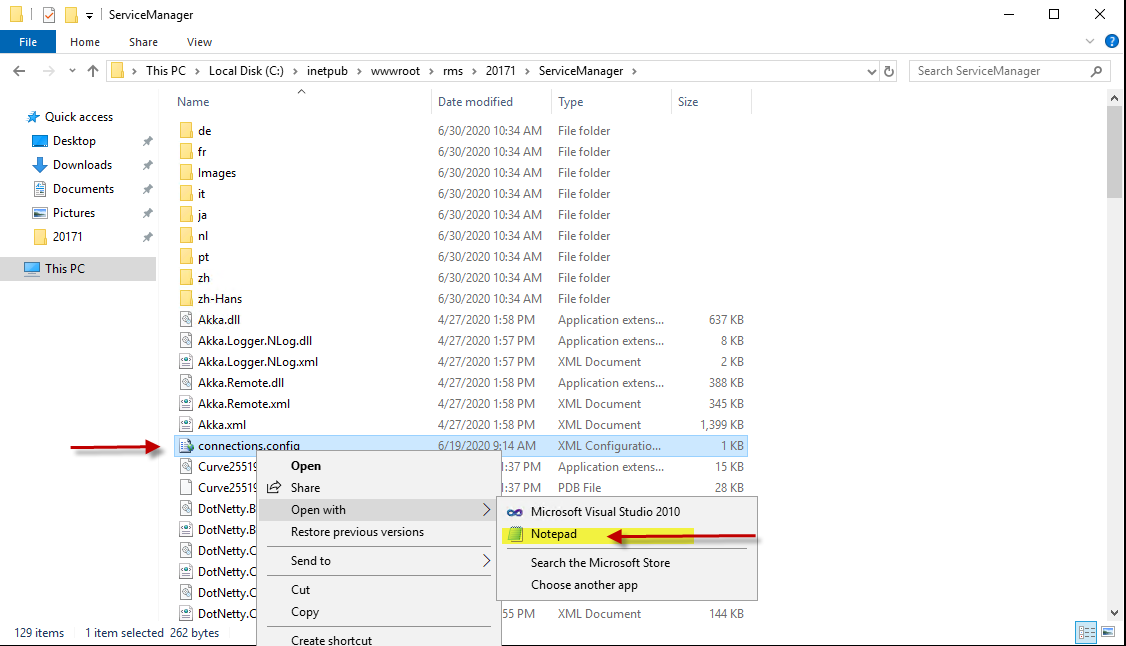
Task: Select the Akka.Logger.NLog.dll file
Action: coord(255,341)
